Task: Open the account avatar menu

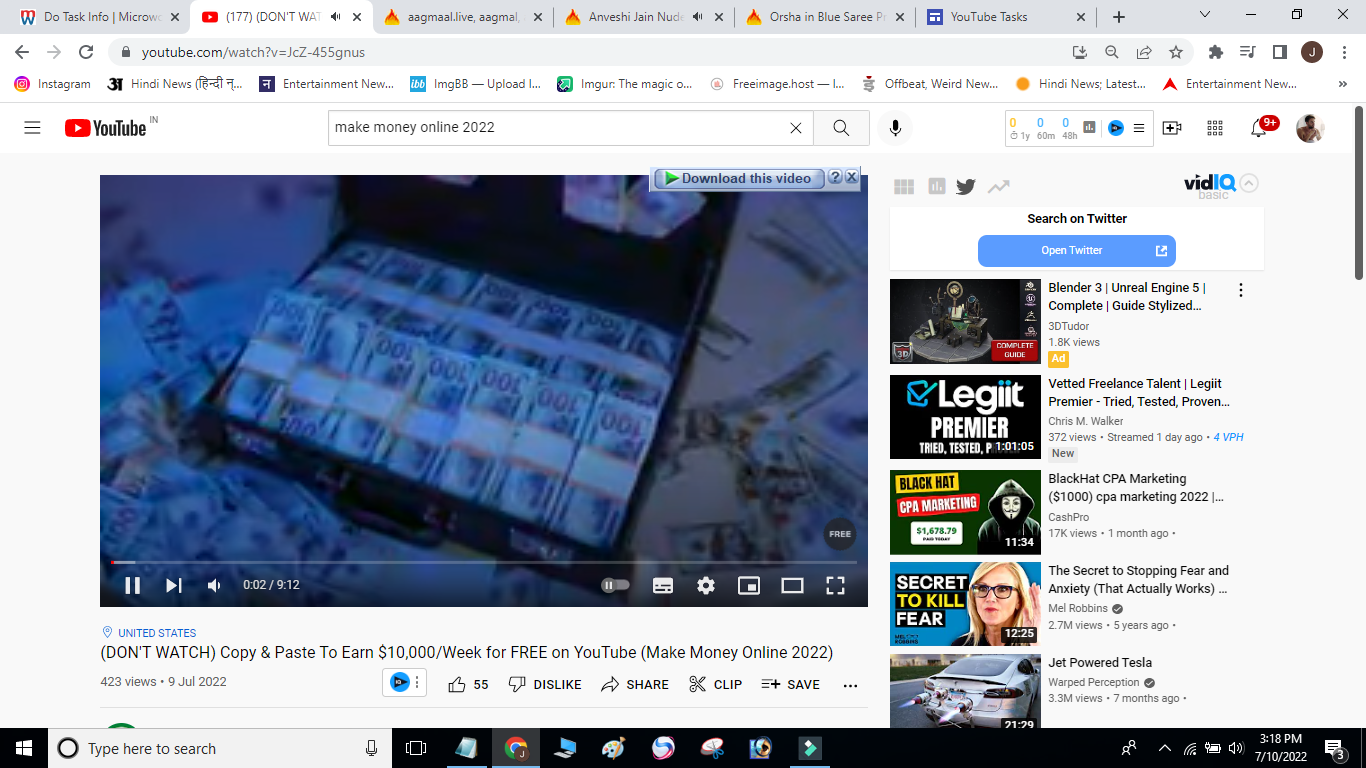Action: (x=1310, y=128)
